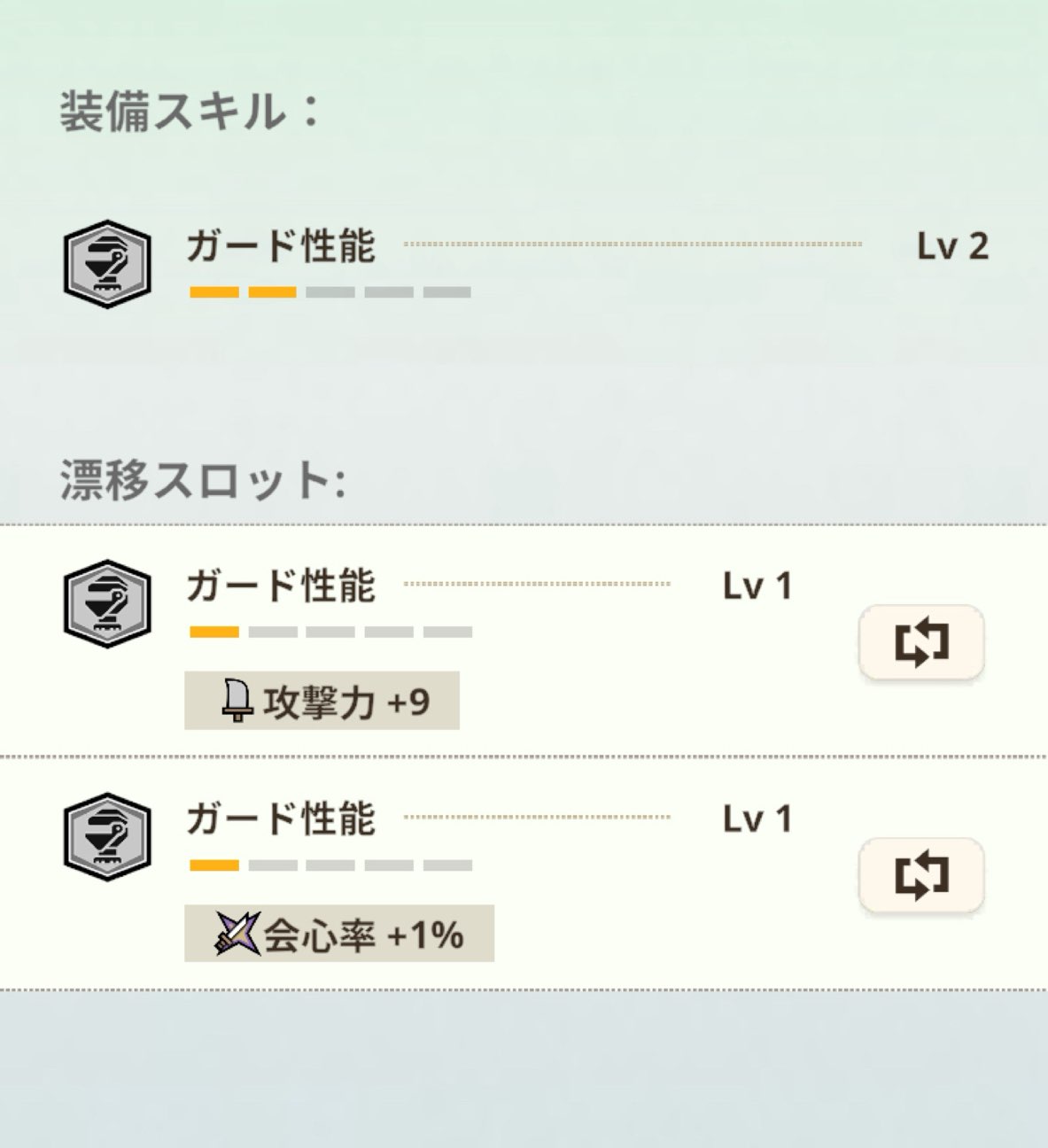
Task: Select the 会心率 +1% bonus tag
Action: (x=339, y=934)
